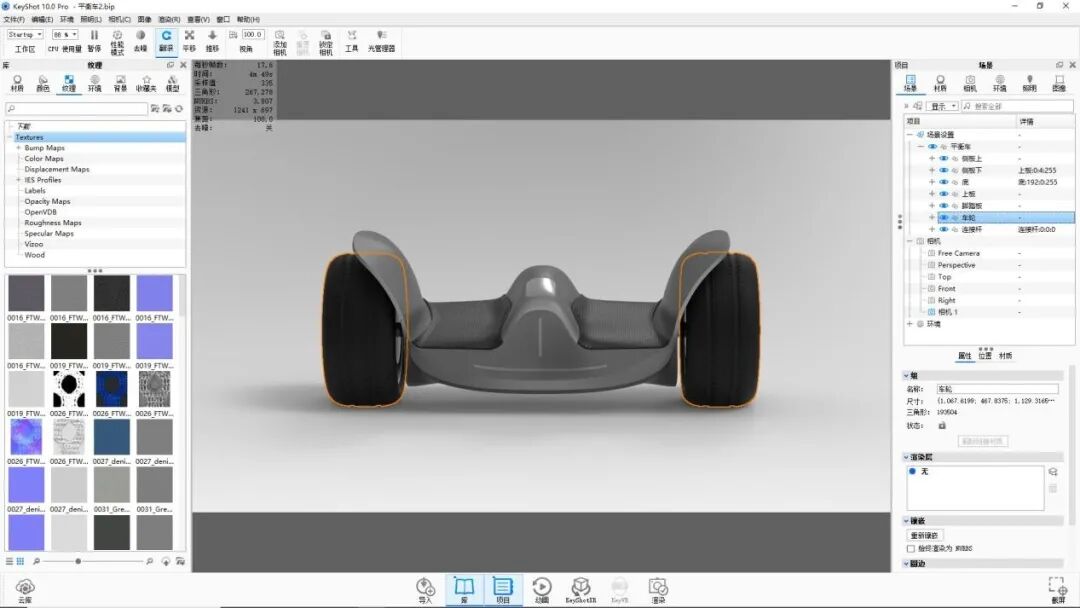
Task: Toggle visibility eye for 底
Action: coord(944,182)
